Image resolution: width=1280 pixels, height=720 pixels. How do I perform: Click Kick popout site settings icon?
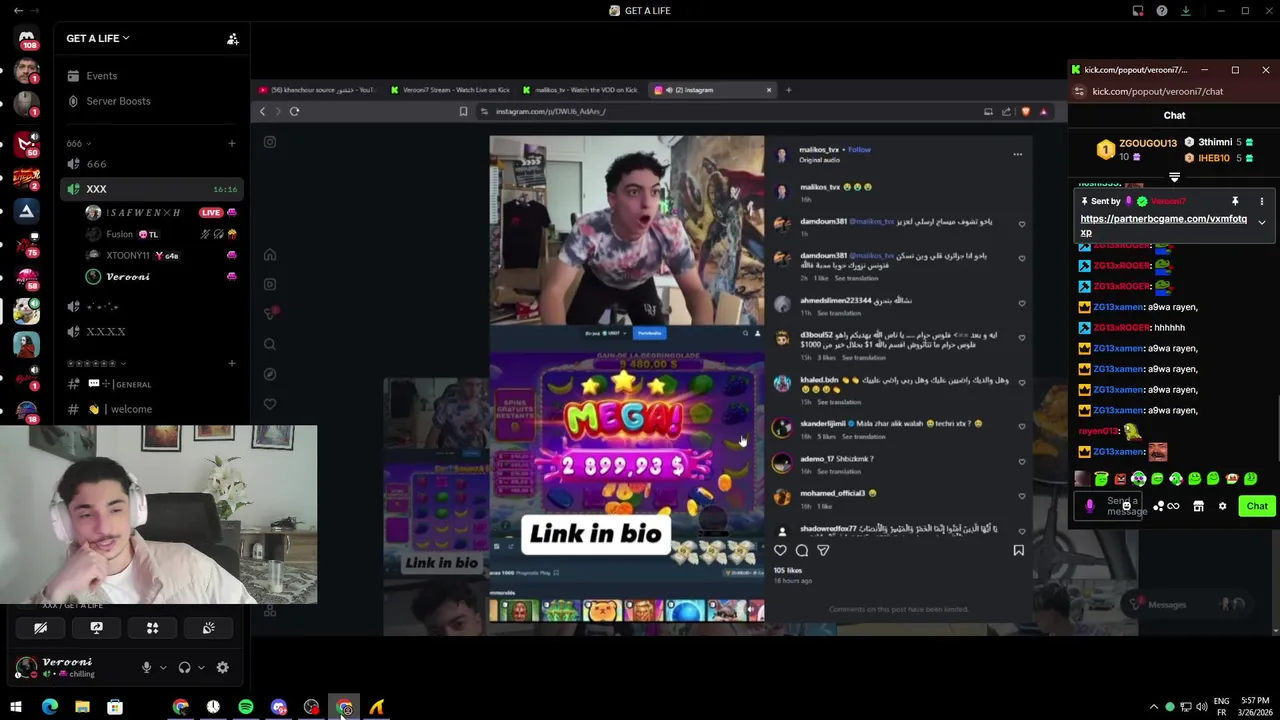pyautogui.click(x=1078, y=91)
